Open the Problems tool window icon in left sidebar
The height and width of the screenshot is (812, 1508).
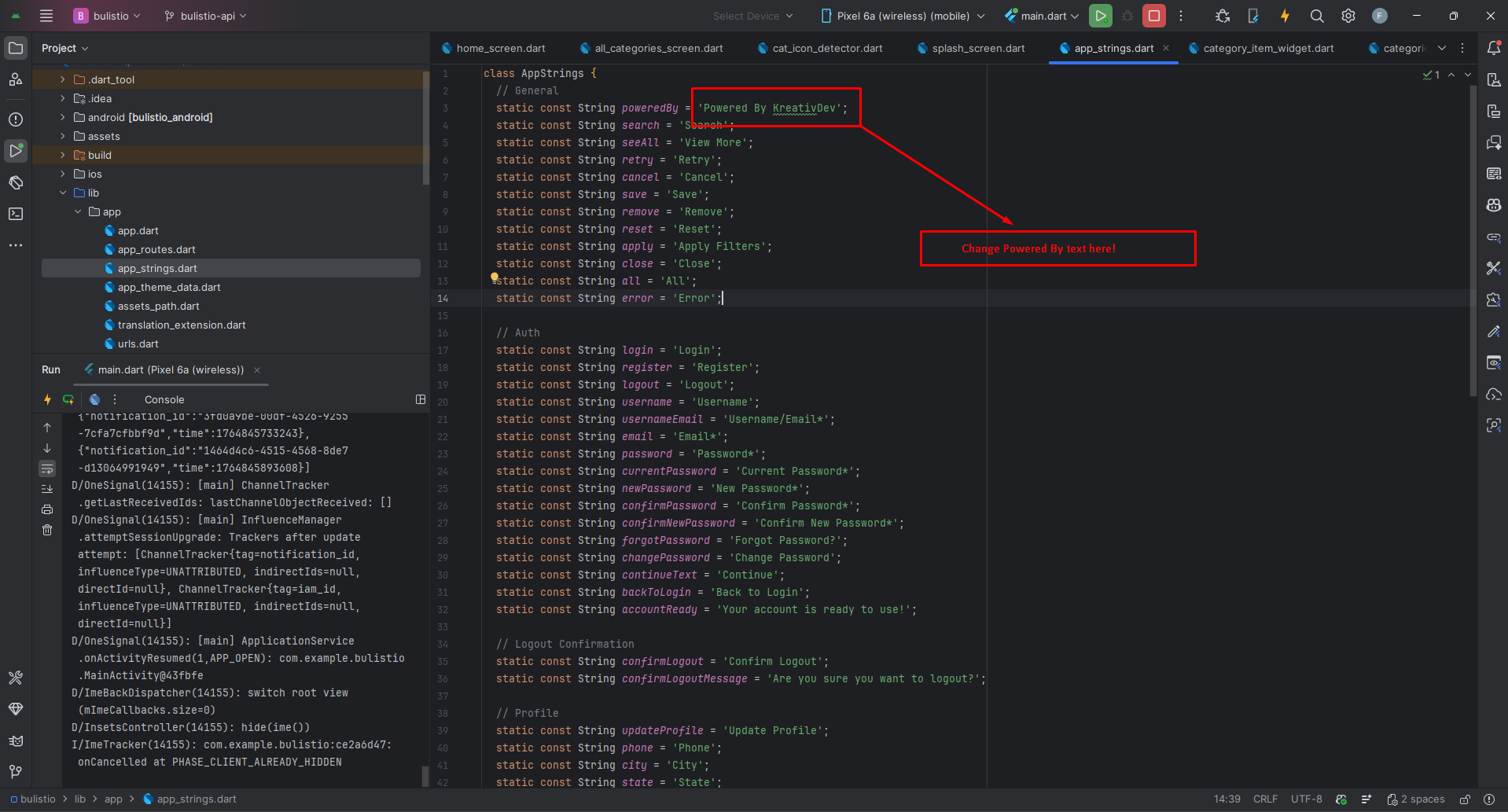coord(16,119)
